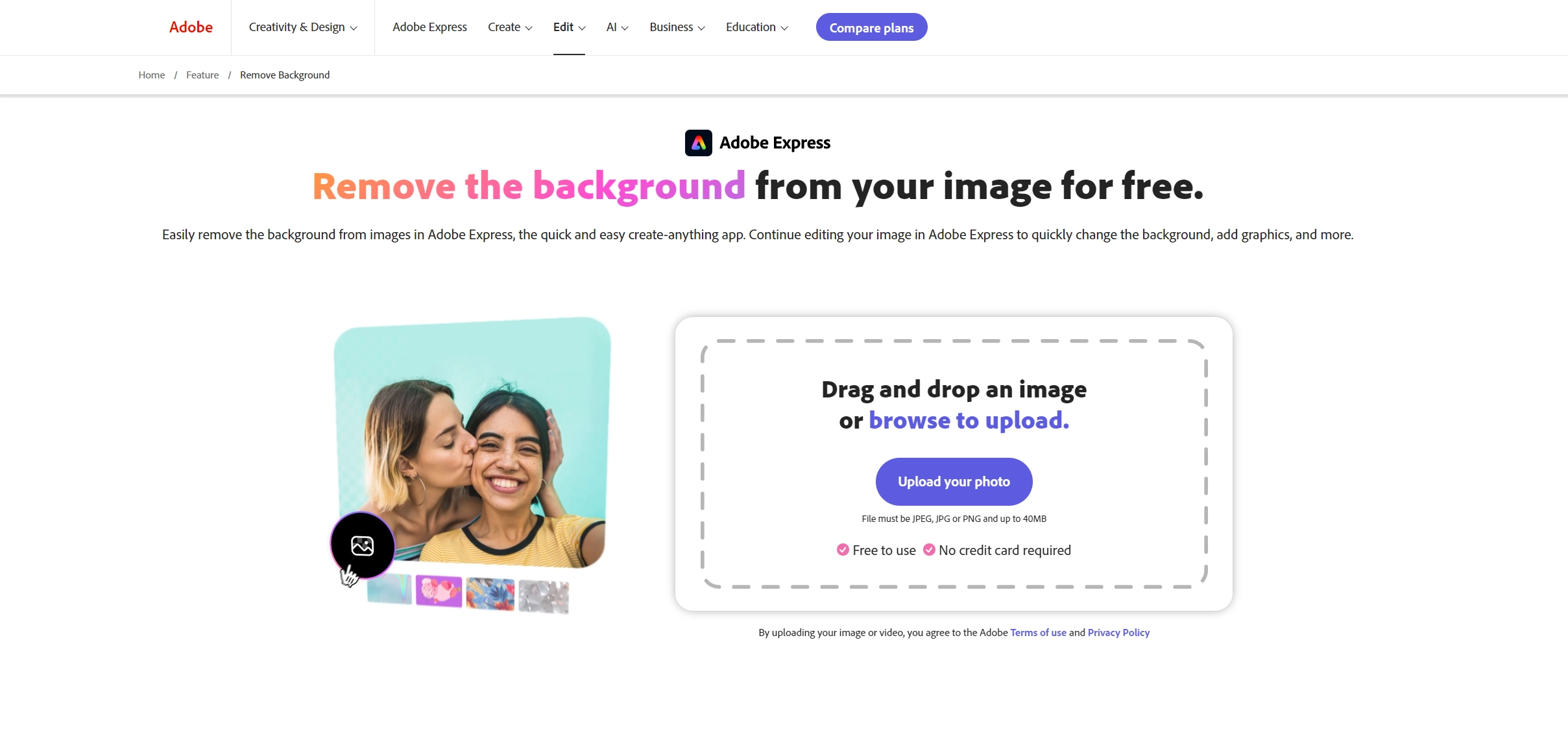
Task: Open the Education navigation menu
Action: click(x=756, y=27)
